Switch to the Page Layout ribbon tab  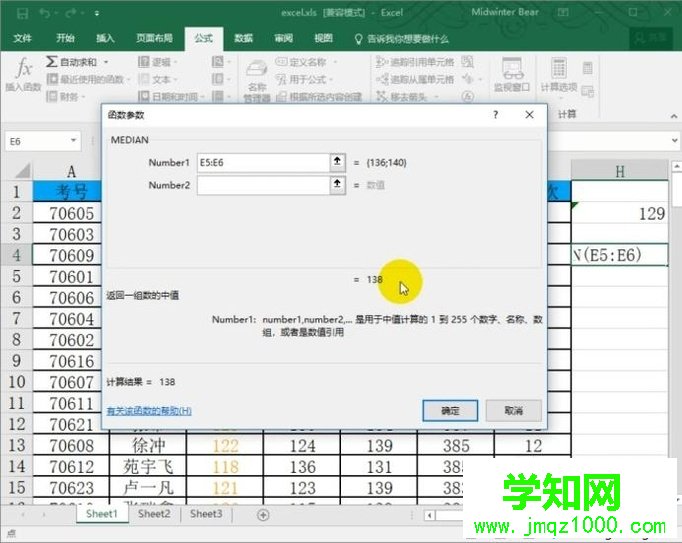tap(154, 38)
